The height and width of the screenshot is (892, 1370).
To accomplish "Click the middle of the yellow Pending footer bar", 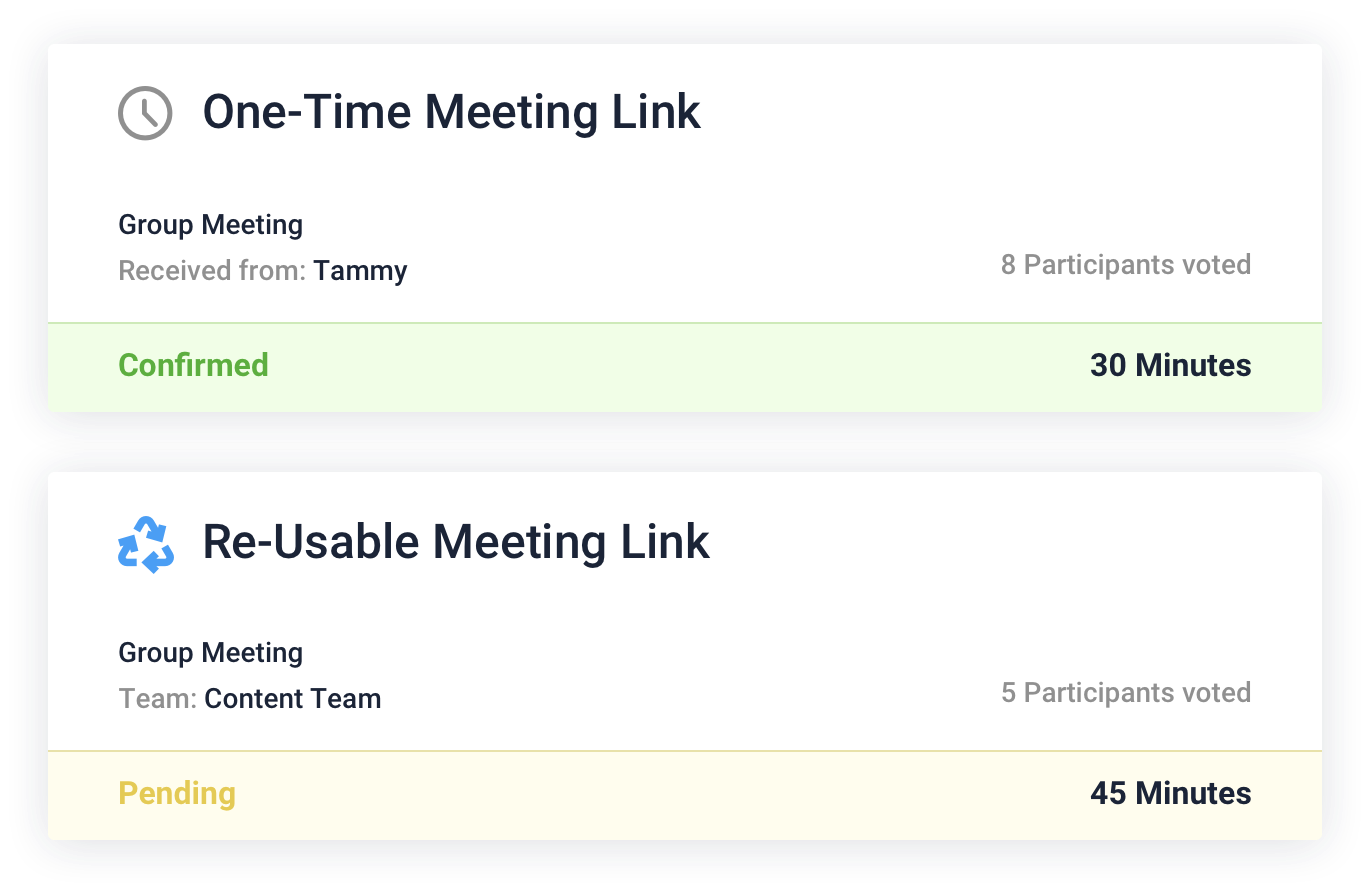I will (685, 794).
